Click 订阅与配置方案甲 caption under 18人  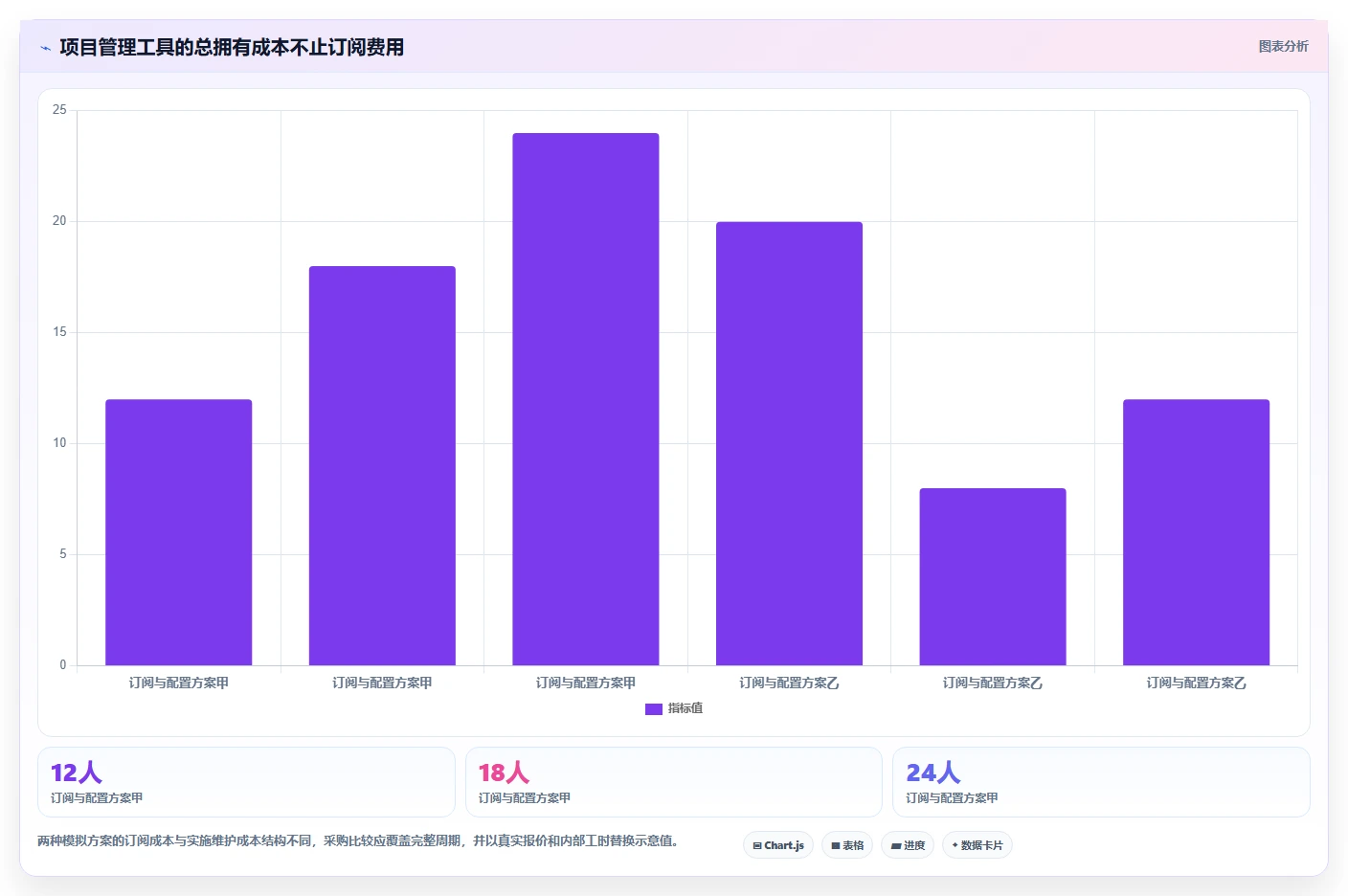coord(525,797)
